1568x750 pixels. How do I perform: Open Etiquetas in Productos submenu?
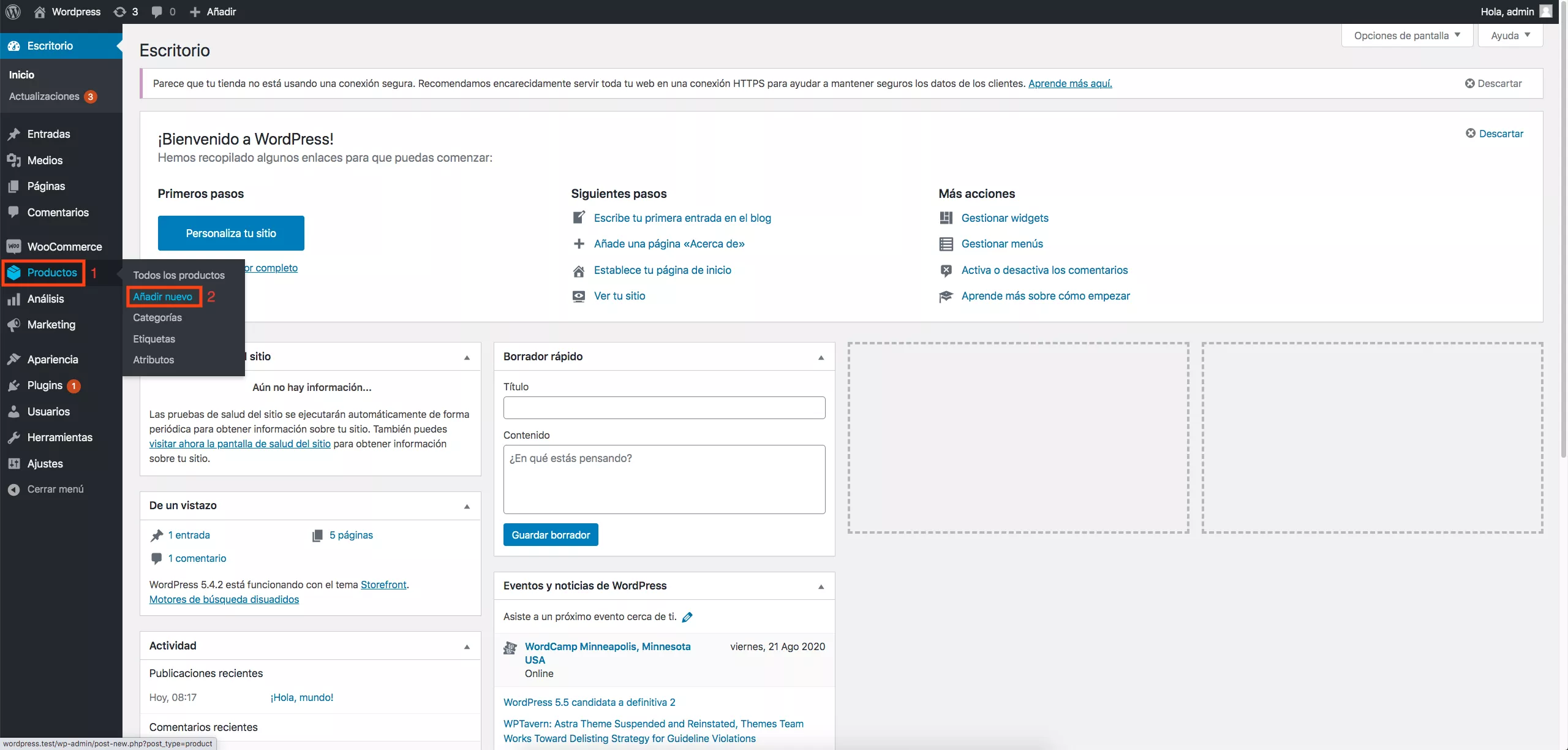[154, 339]
